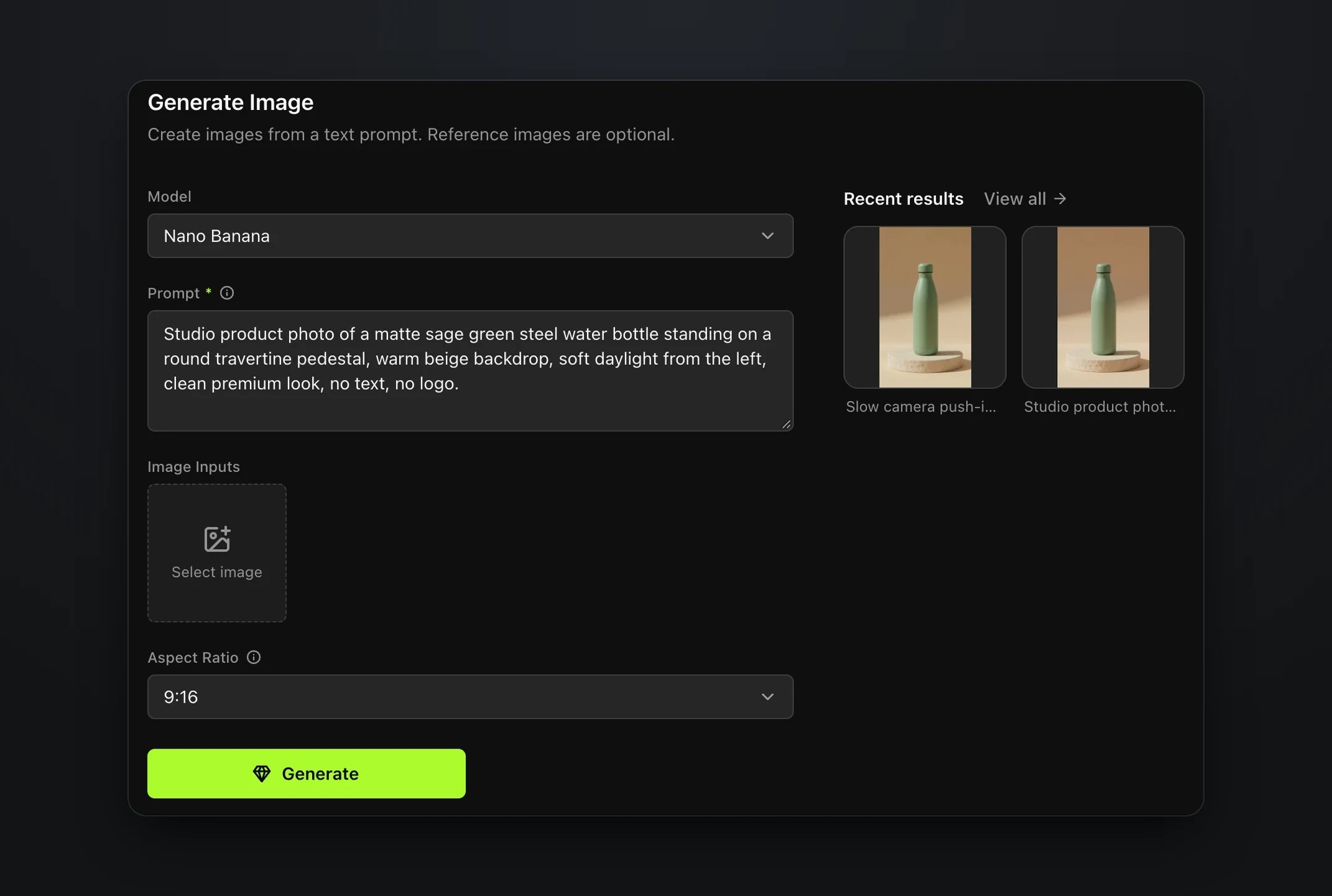1332x896 pixels.
Task: Click the Image Inputs label
Action: (193, 467)
